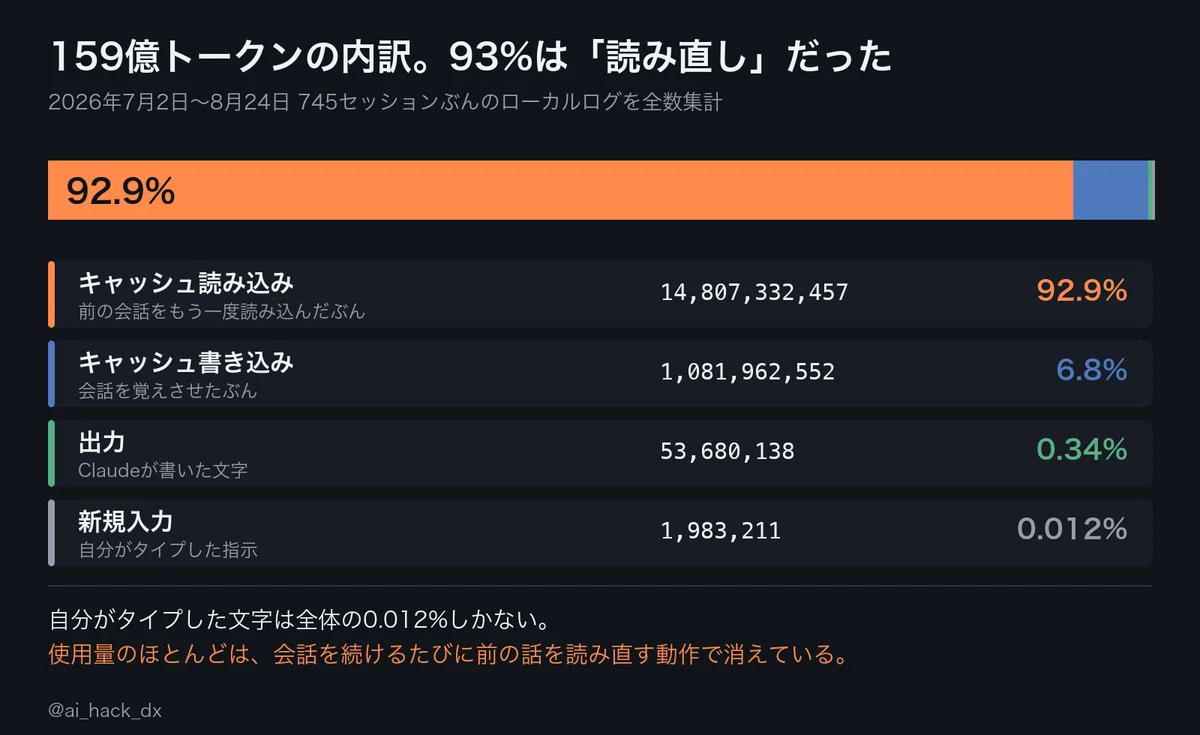Click the value 1,983,211
This screenshot has width=1200, height=735.
(x=720, y=531)
